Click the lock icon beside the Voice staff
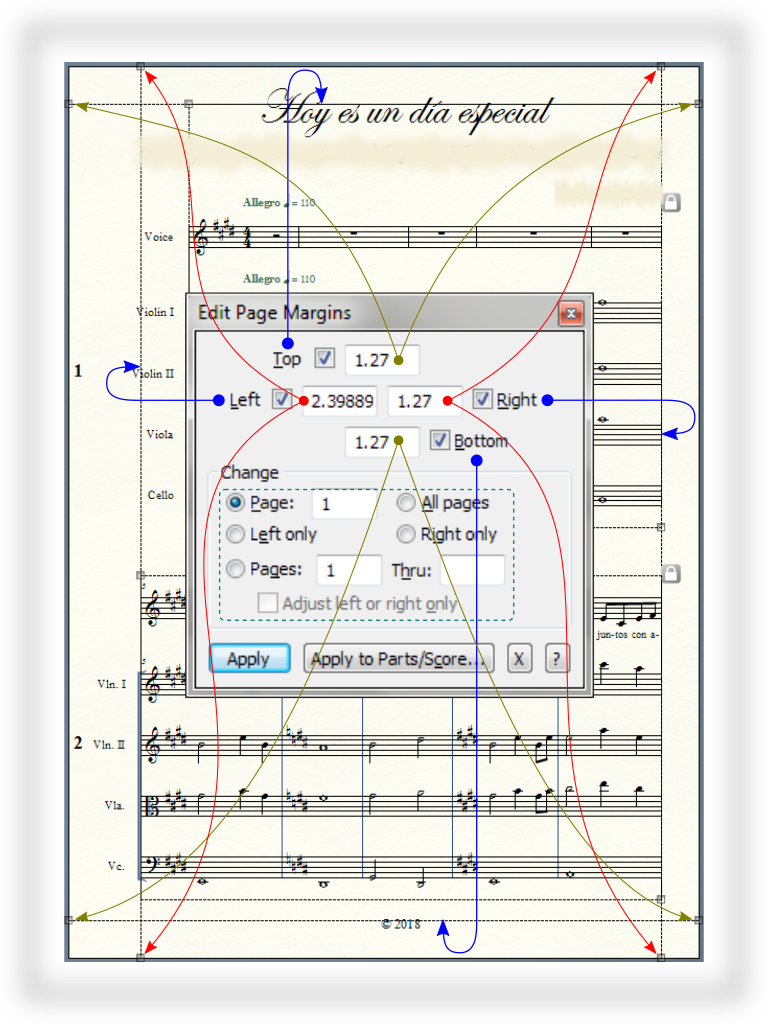 (672, 202)
